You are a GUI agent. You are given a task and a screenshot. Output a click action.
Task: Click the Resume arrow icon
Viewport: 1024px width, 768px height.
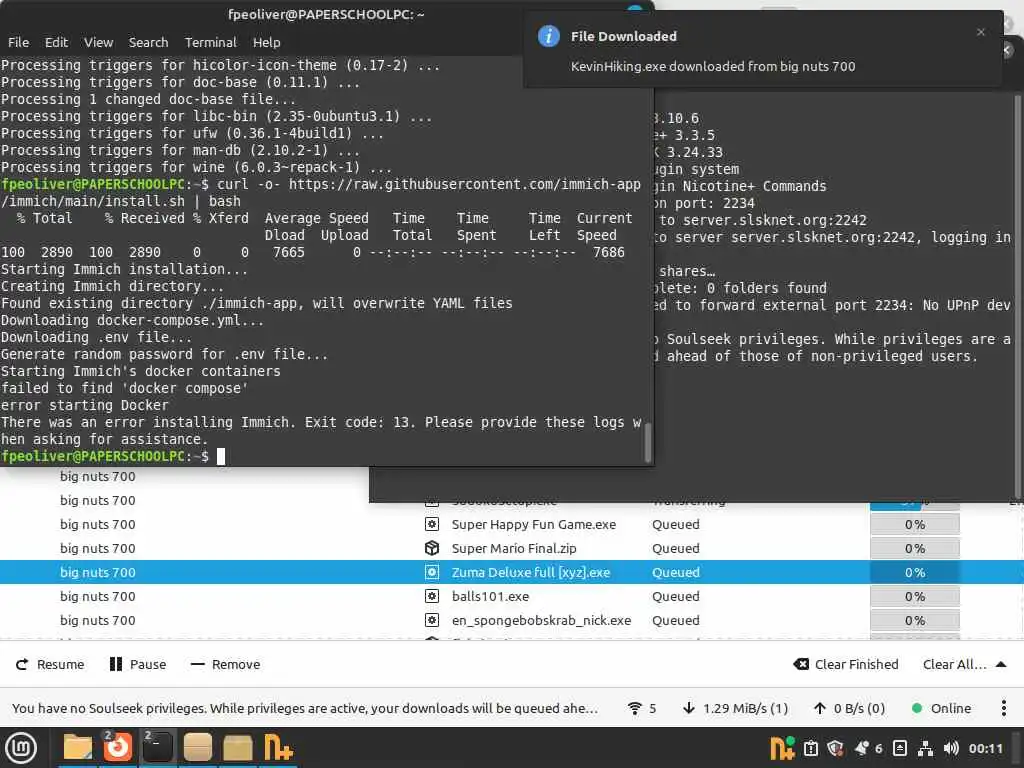22,664
